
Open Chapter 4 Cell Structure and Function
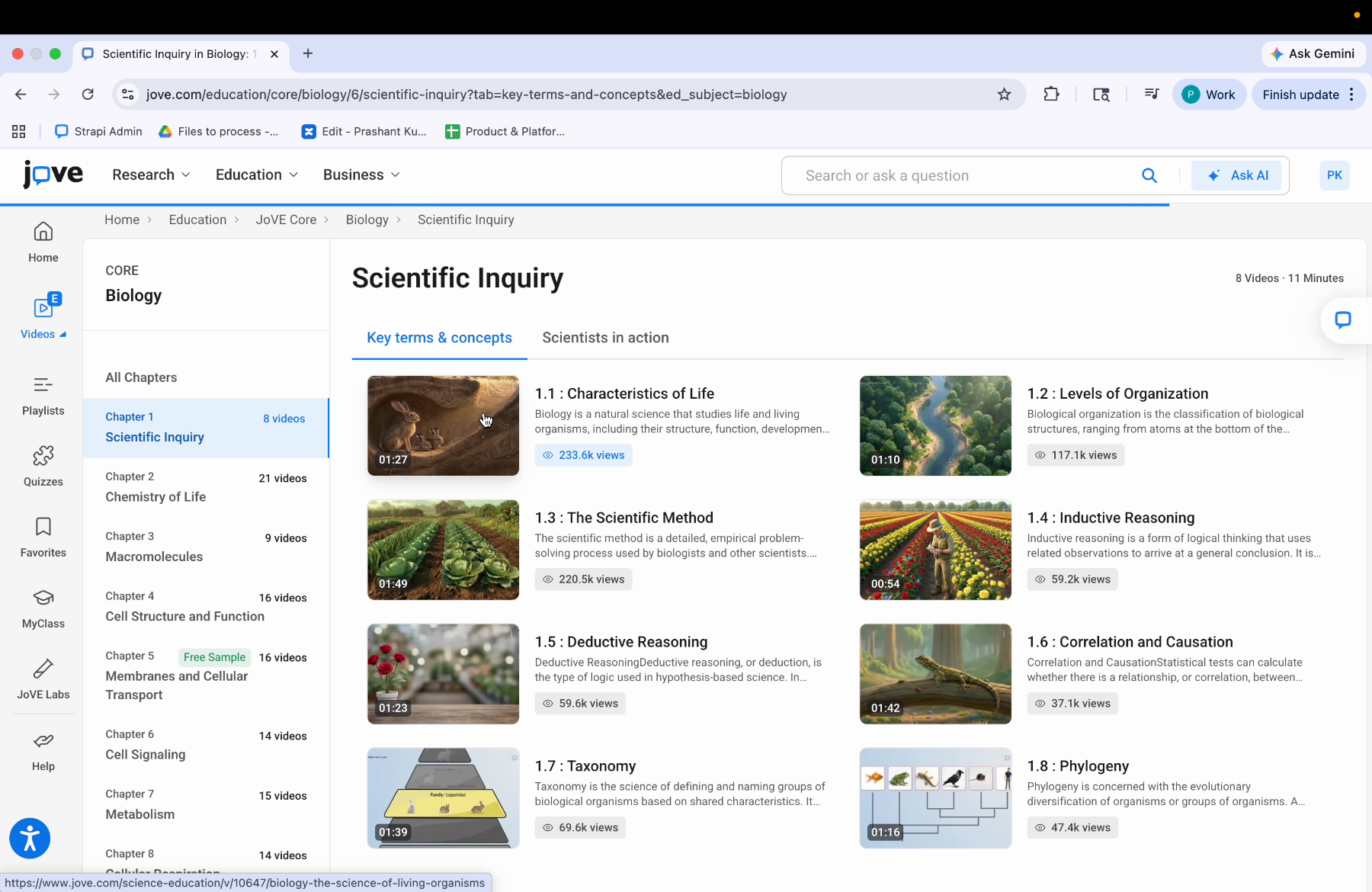coord(206,607)
